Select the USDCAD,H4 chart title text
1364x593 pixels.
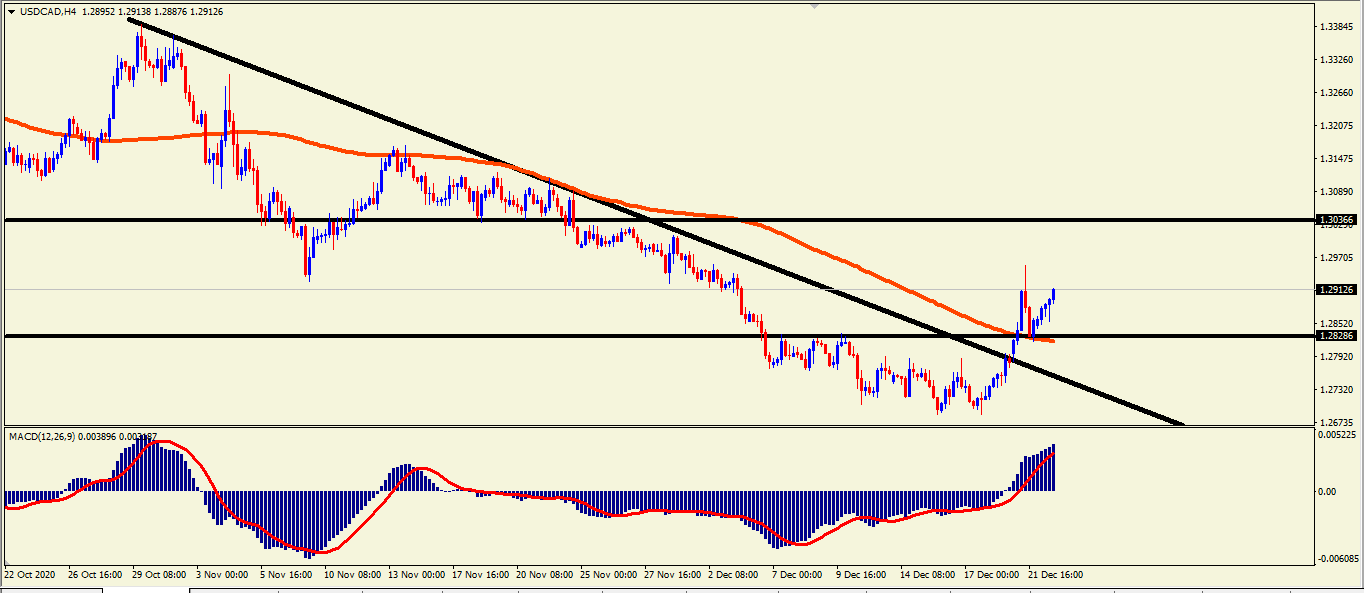(48, 12)
